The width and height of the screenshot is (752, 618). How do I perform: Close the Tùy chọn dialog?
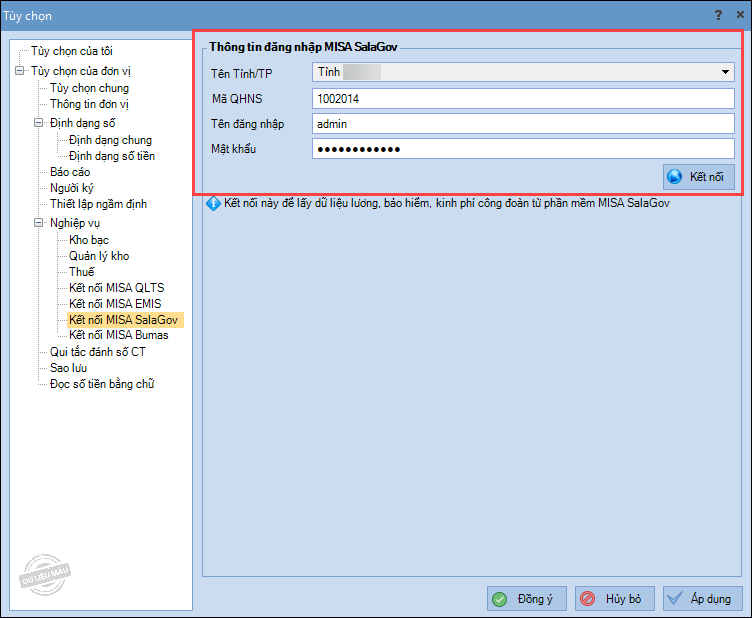[x=740, y=15]
